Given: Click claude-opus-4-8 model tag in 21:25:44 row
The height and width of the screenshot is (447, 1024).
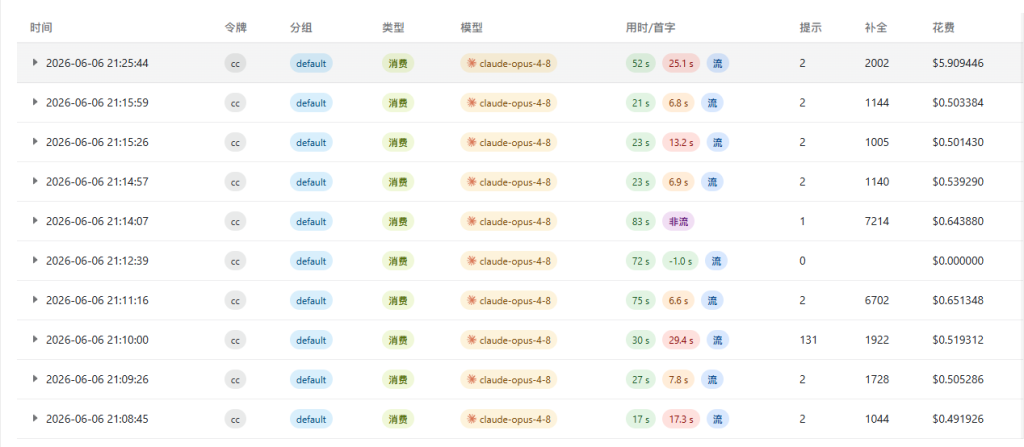Looking at the screenshot, I should pyautogui.click(x=508, y=63).
